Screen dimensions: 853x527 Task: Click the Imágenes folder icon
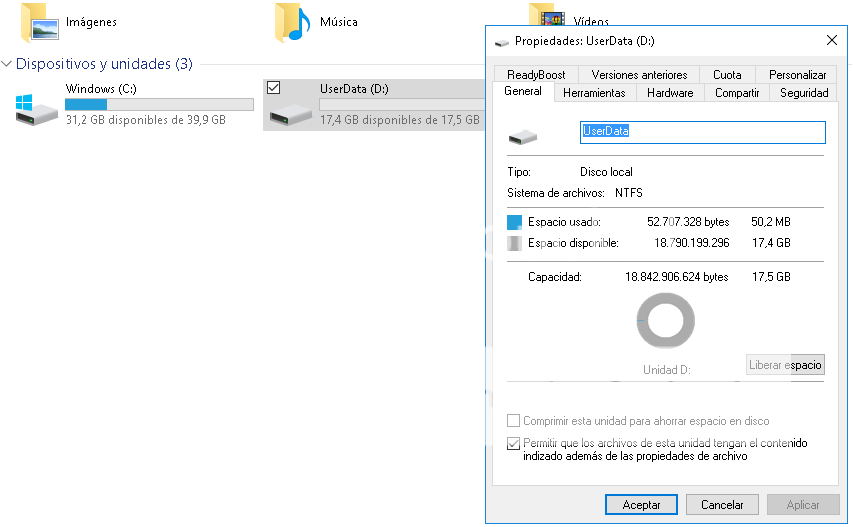(39, 21)
